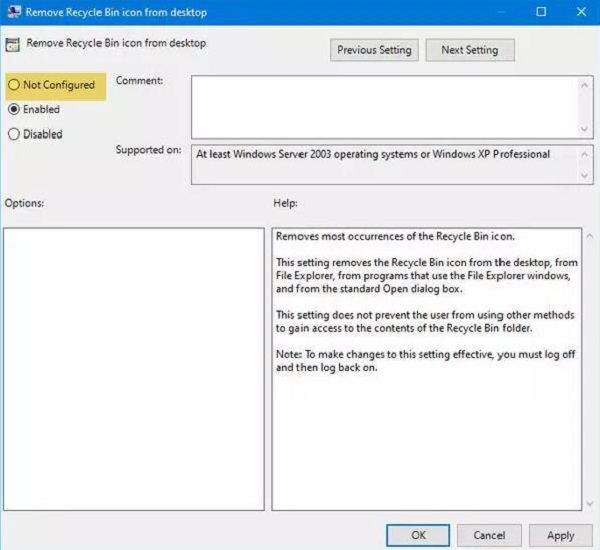The width and height of the screenshot is (600, 550).
Task: Click the Cancel button
Action: pyautogui.click(x=489, y=535)
